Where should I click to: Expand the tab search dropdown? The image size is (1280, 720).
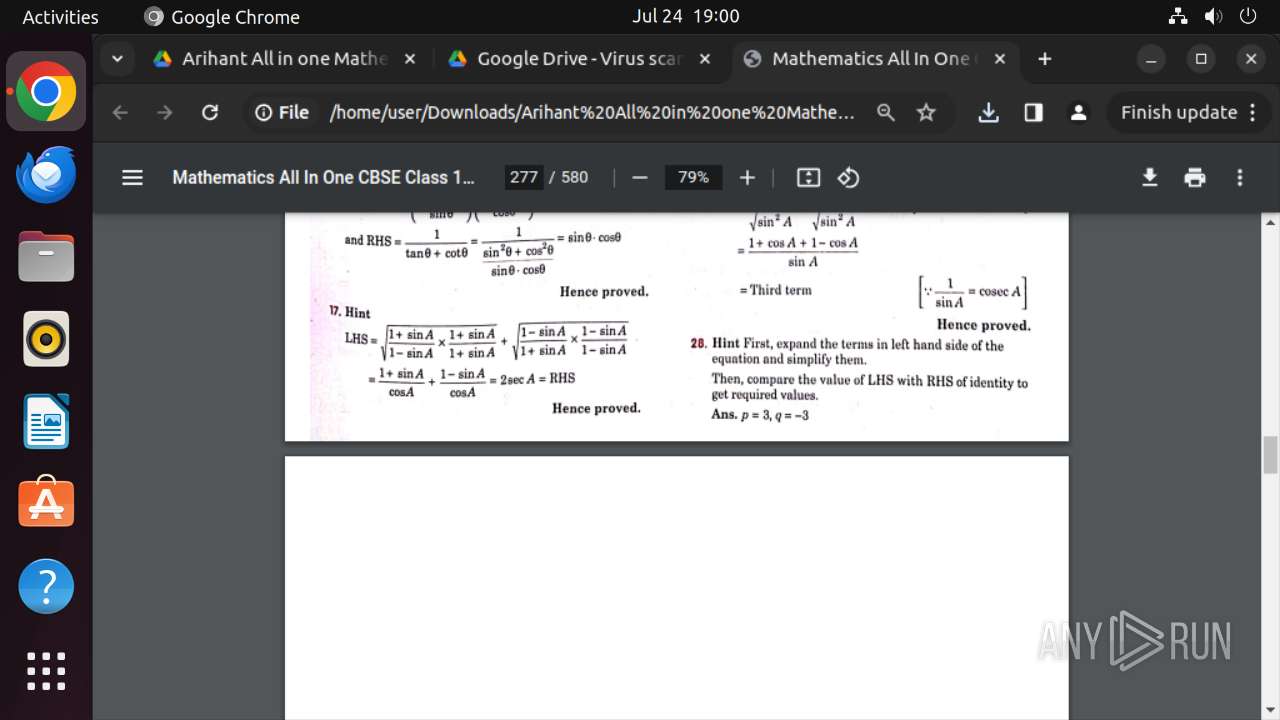pyautogui.click(x=117, y=59)
